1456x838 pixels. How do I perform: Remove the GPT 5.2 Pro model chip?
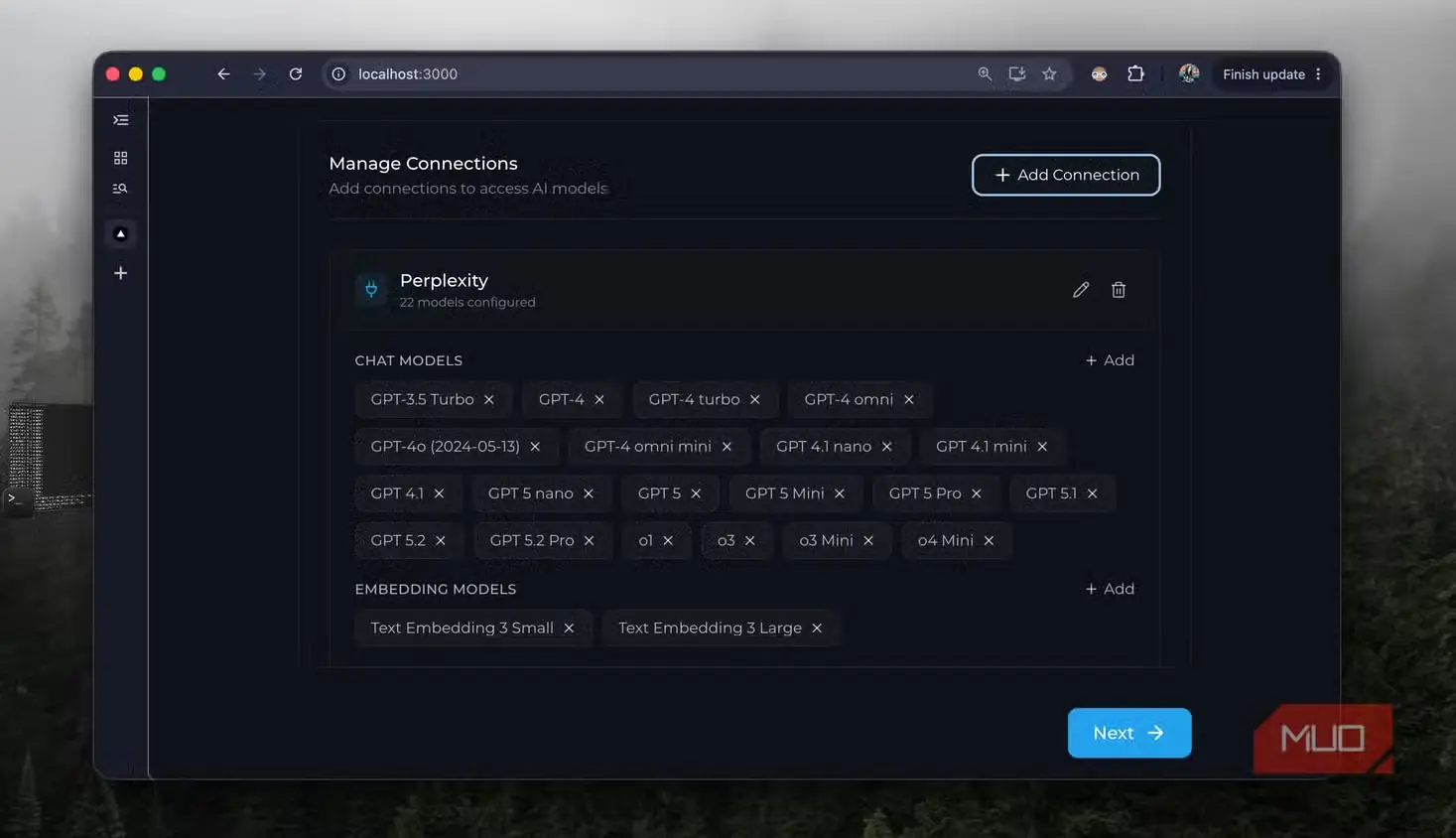coord(590,540)
